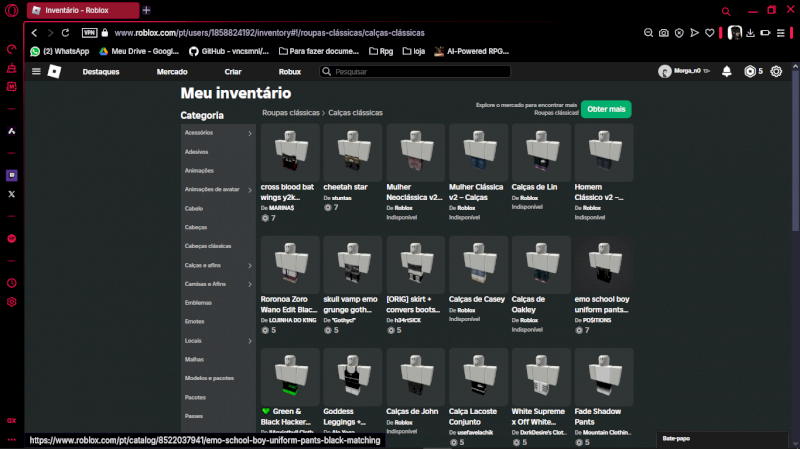Open Twitch in the Opera sidebar
800x449 pixels.
(x=12, y=175)
